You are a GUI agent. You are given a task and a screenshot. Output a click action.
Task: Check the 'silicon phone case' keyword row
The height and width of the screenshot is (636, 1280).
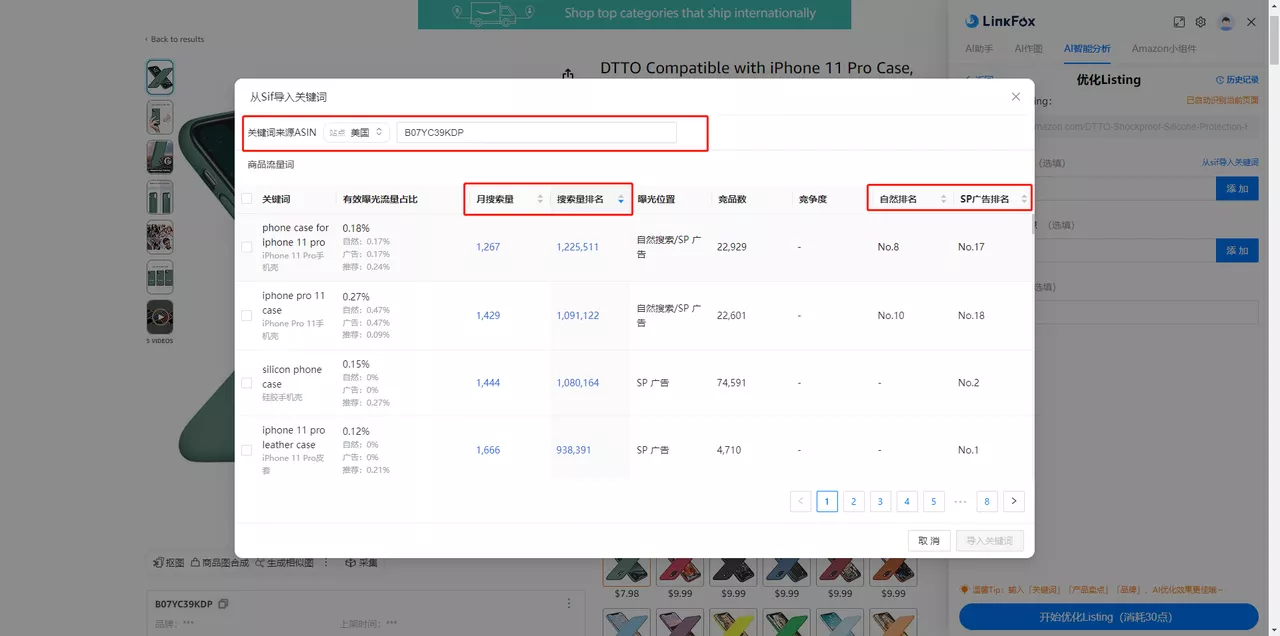point(246,382)
